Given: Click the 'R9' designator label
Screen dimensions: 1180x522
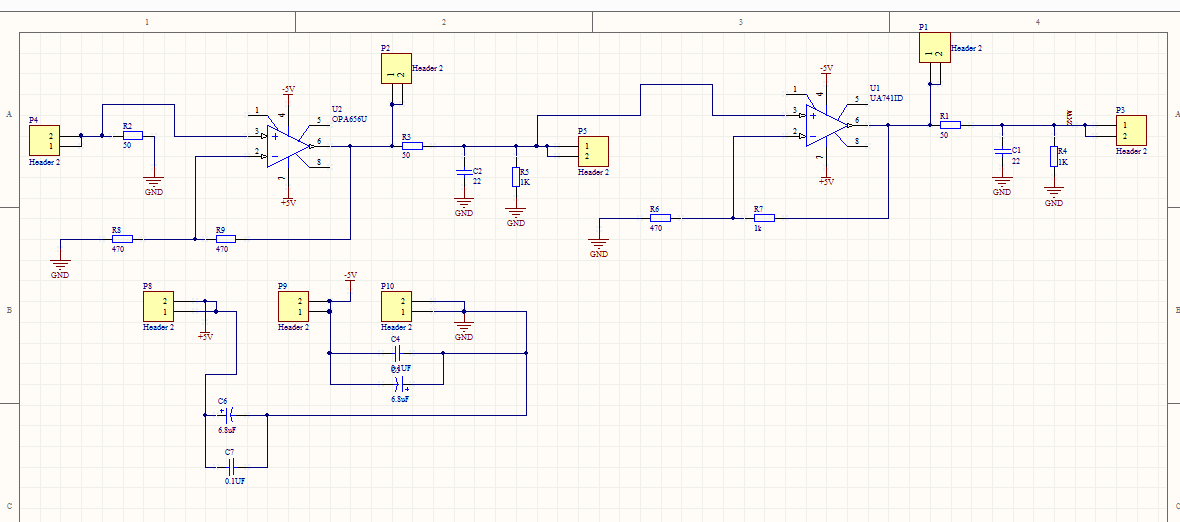Looking at the screenshot, I should [220, 229].
